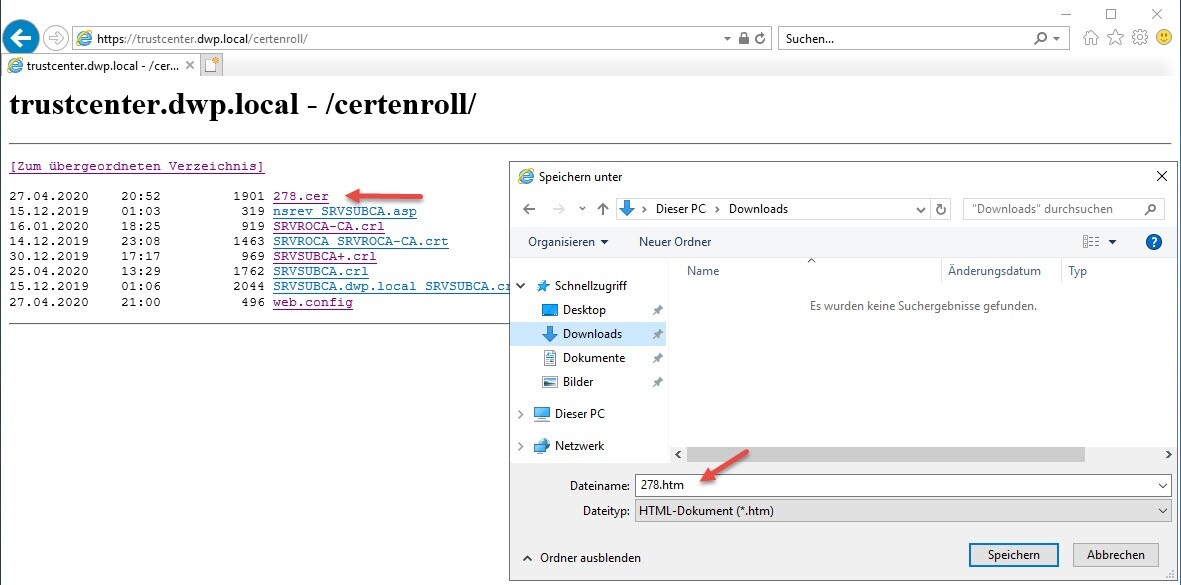Click the browser back arrow button
The image size is (1181, 585).
pos(22,38)
